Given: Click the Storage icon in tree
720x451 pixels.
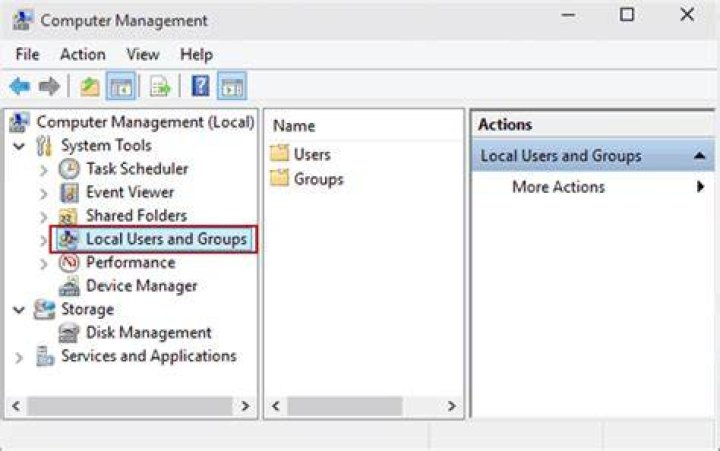Looking at the screenshot, I should click(45, 309).
